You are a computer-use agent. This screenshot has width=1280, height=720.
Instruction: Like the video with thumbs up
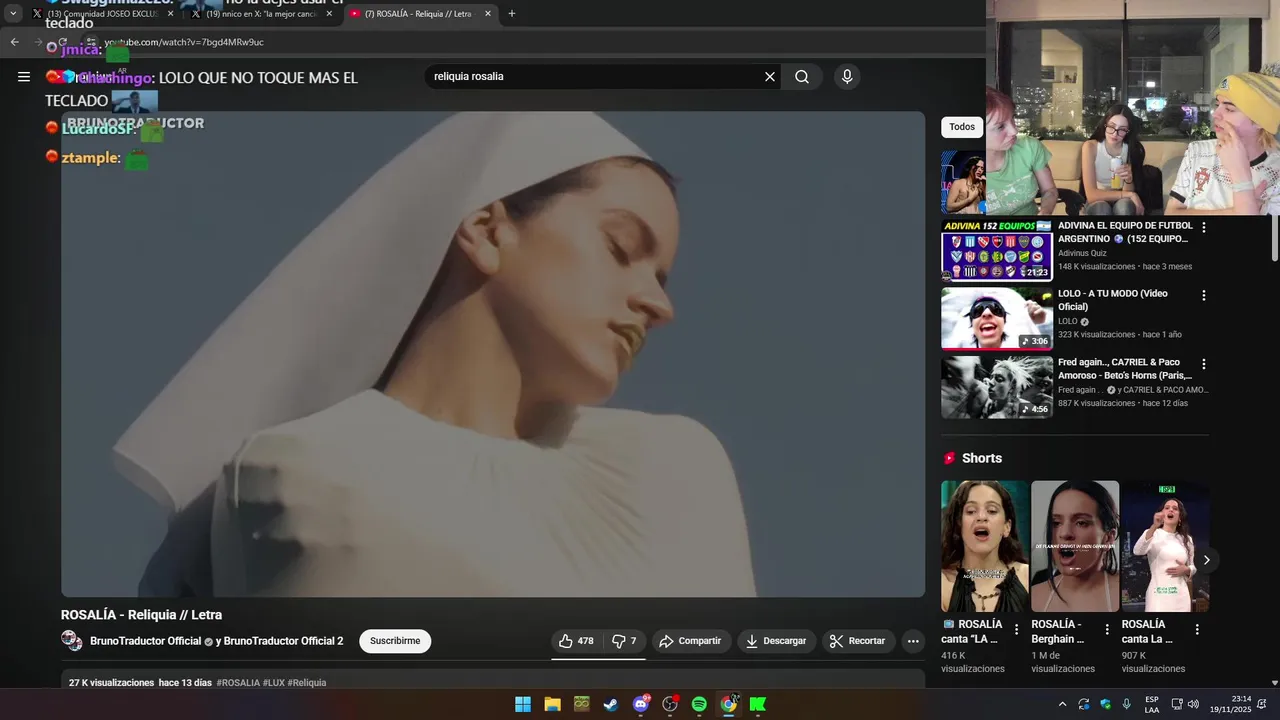pos(577,641)
